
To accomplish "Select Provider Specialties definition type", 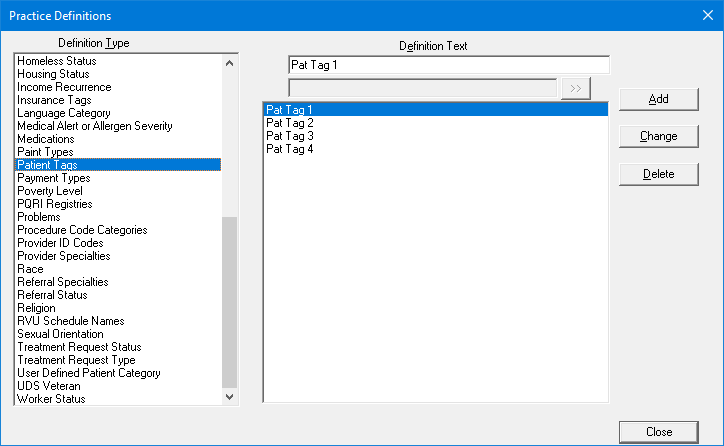I will point(64,256).
